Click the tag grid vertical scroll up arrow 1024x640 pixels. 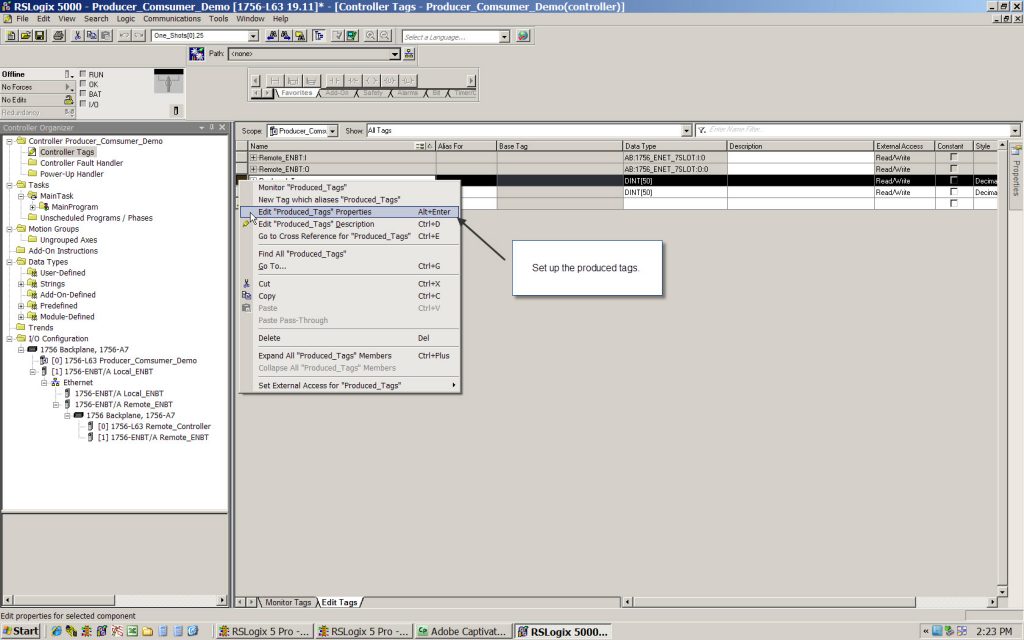tap(1002, 145)
